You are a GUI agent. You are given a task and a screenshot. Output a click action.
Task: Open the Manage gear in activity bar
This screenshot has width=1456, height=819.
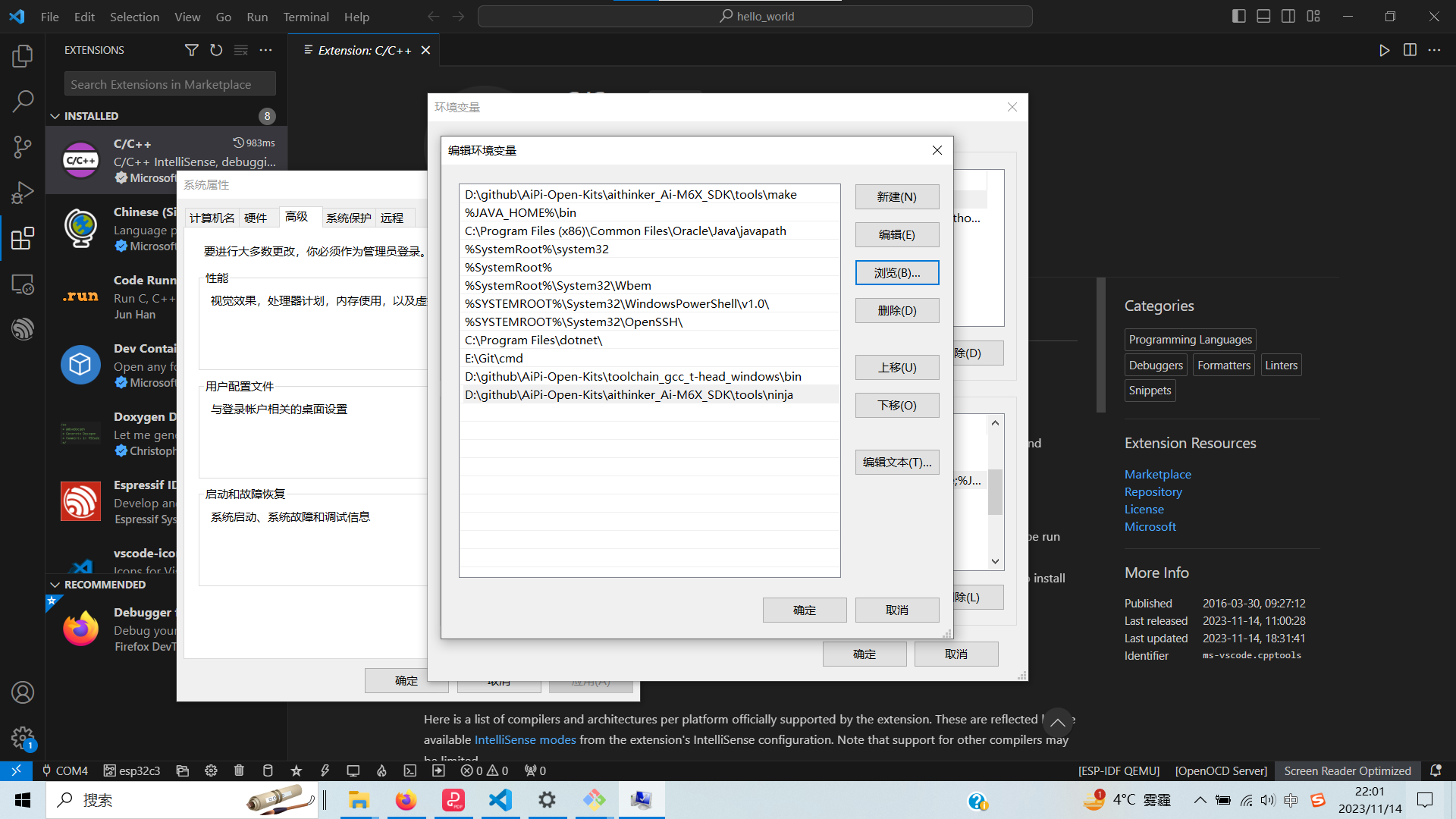click(x=23, y=737)
